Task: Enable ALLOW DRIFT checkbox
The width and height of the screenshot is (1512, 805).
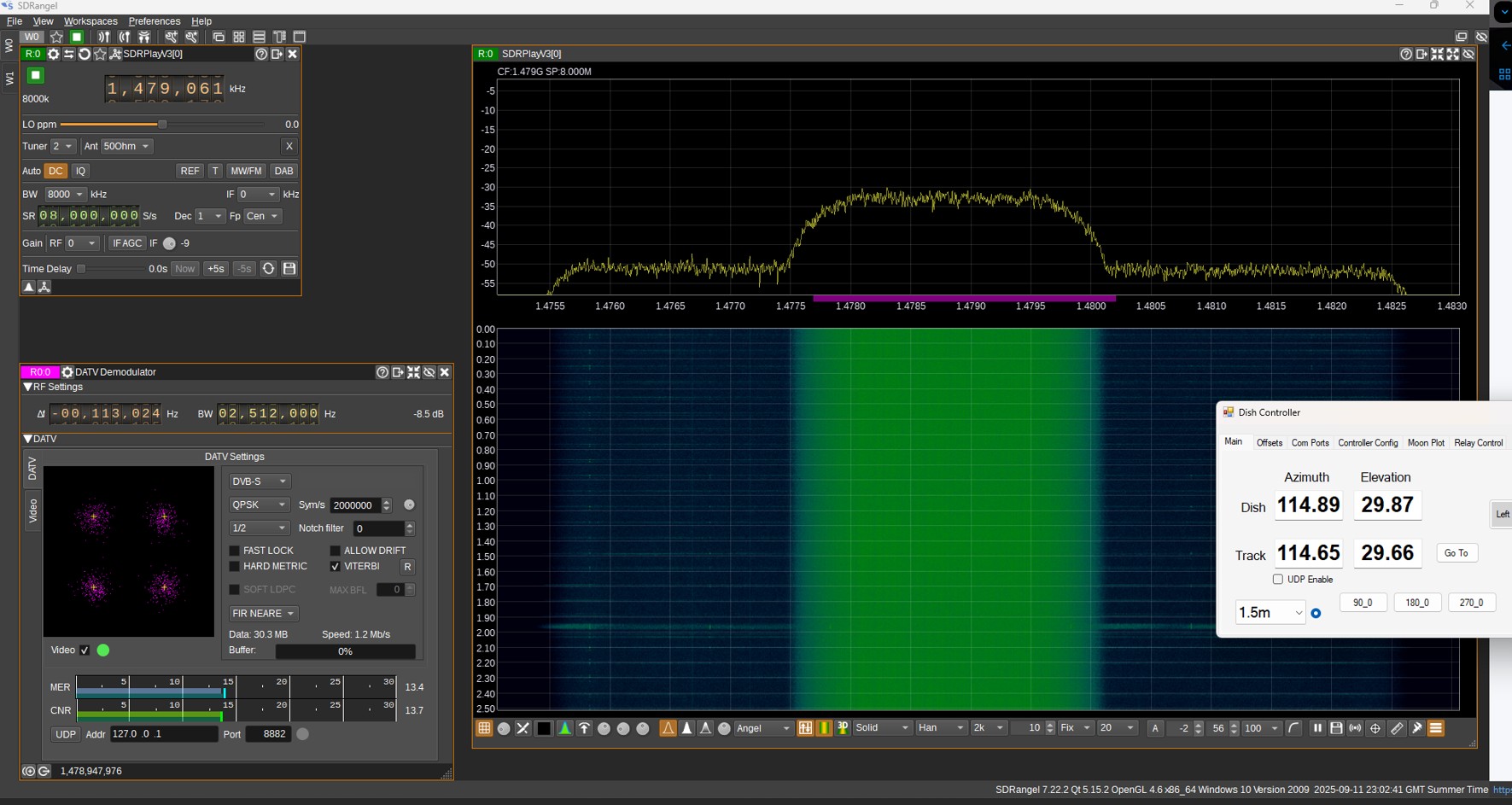Action: point(335,551)
